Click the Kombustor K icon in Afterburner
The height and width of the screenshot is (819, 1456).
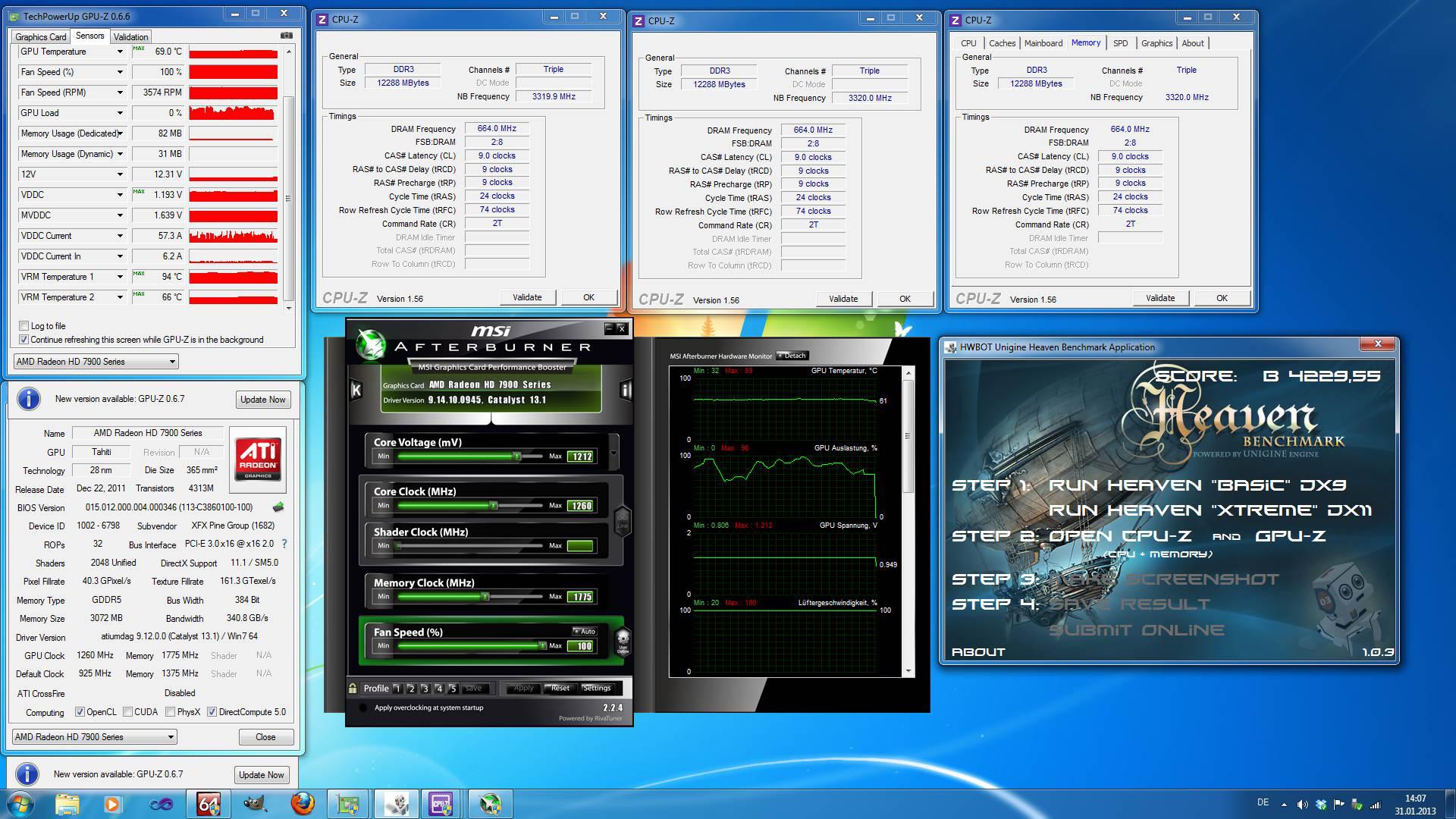tap(356, 390)
